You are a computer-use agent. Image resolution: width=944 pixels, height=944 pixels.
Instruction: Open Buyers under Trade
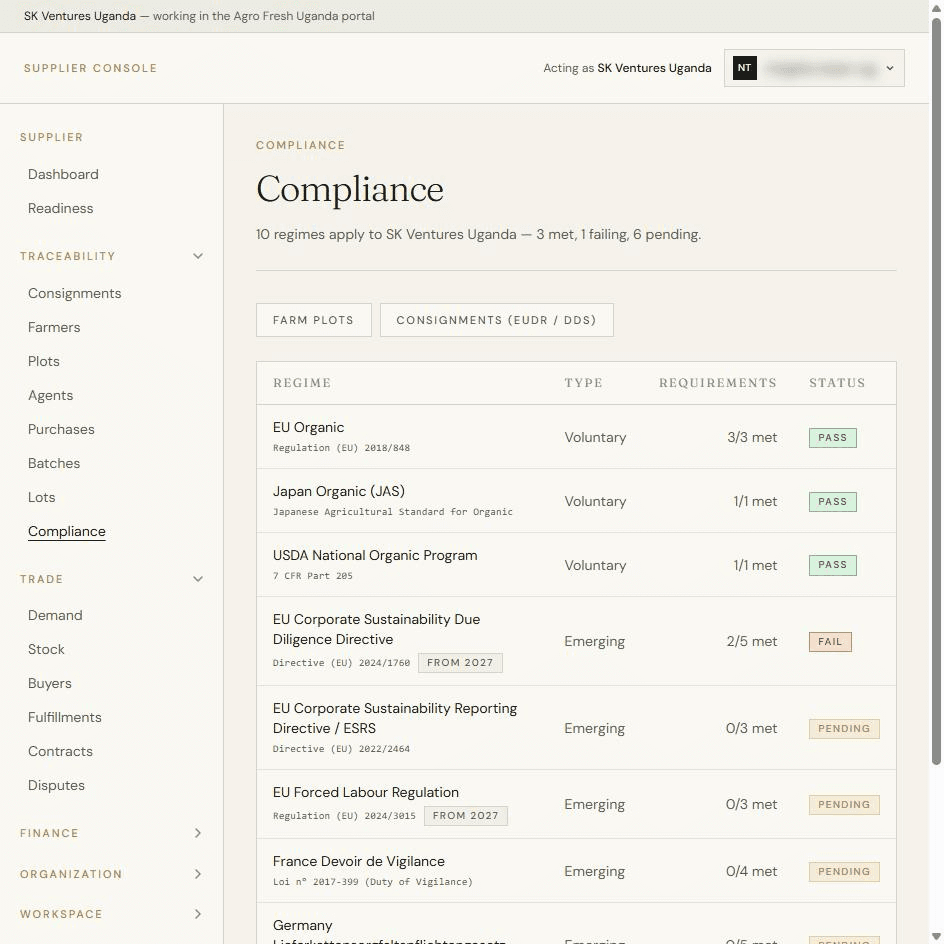pos(50,683)
